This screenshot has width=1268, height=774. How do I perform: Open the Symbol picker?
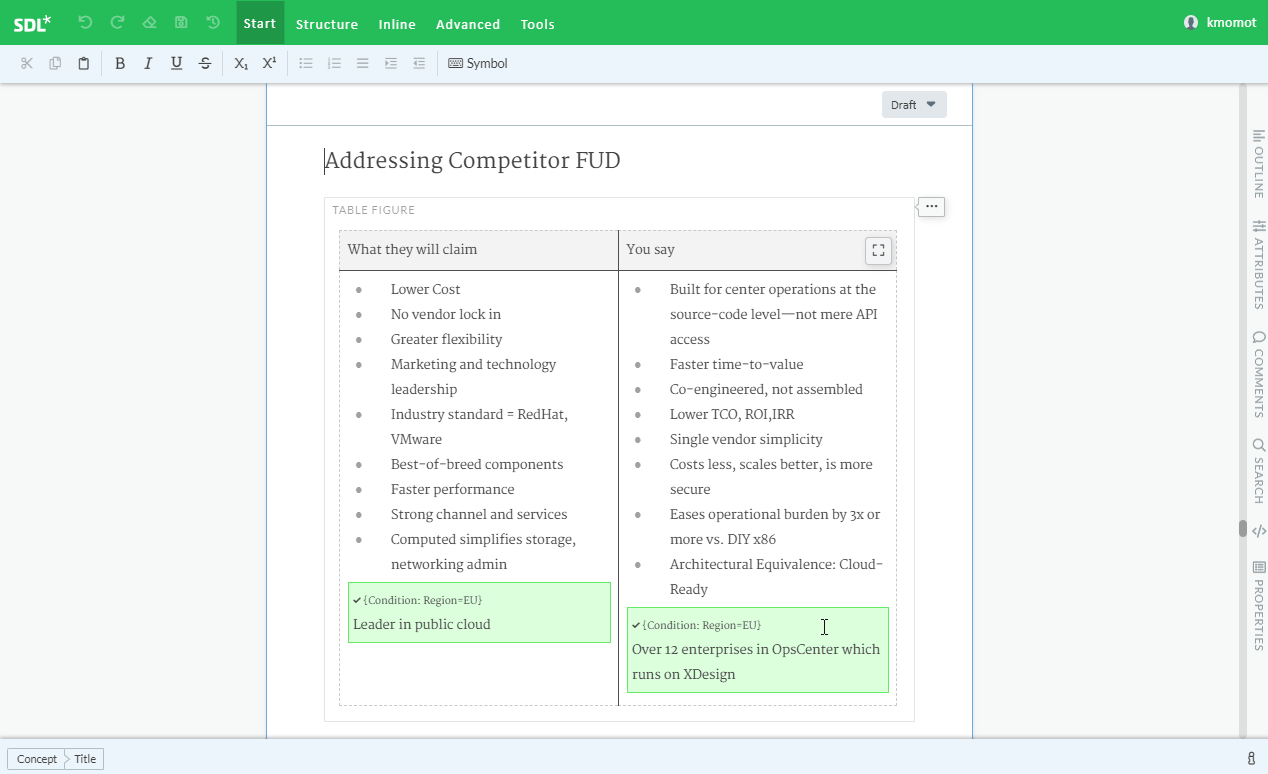478,63
